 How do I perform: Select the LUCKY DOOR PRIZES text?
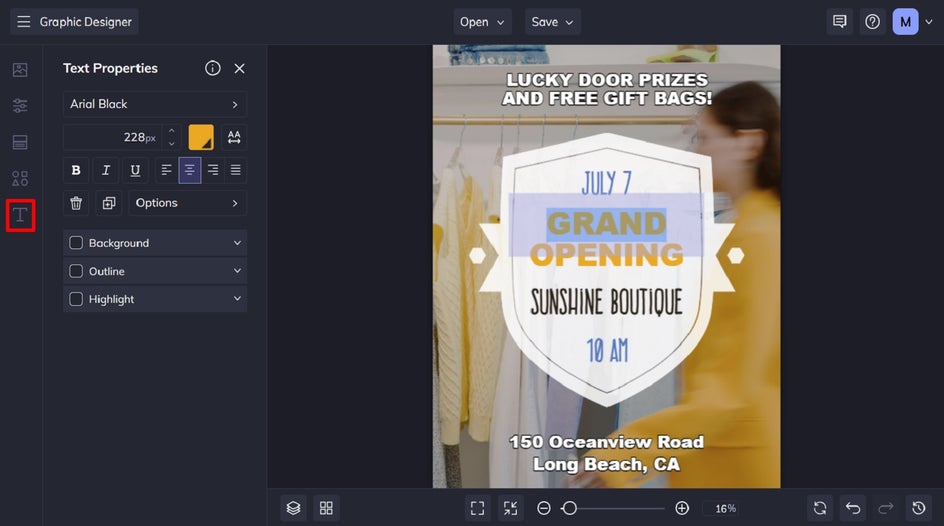pyautogui.click(x=607, y=89)
